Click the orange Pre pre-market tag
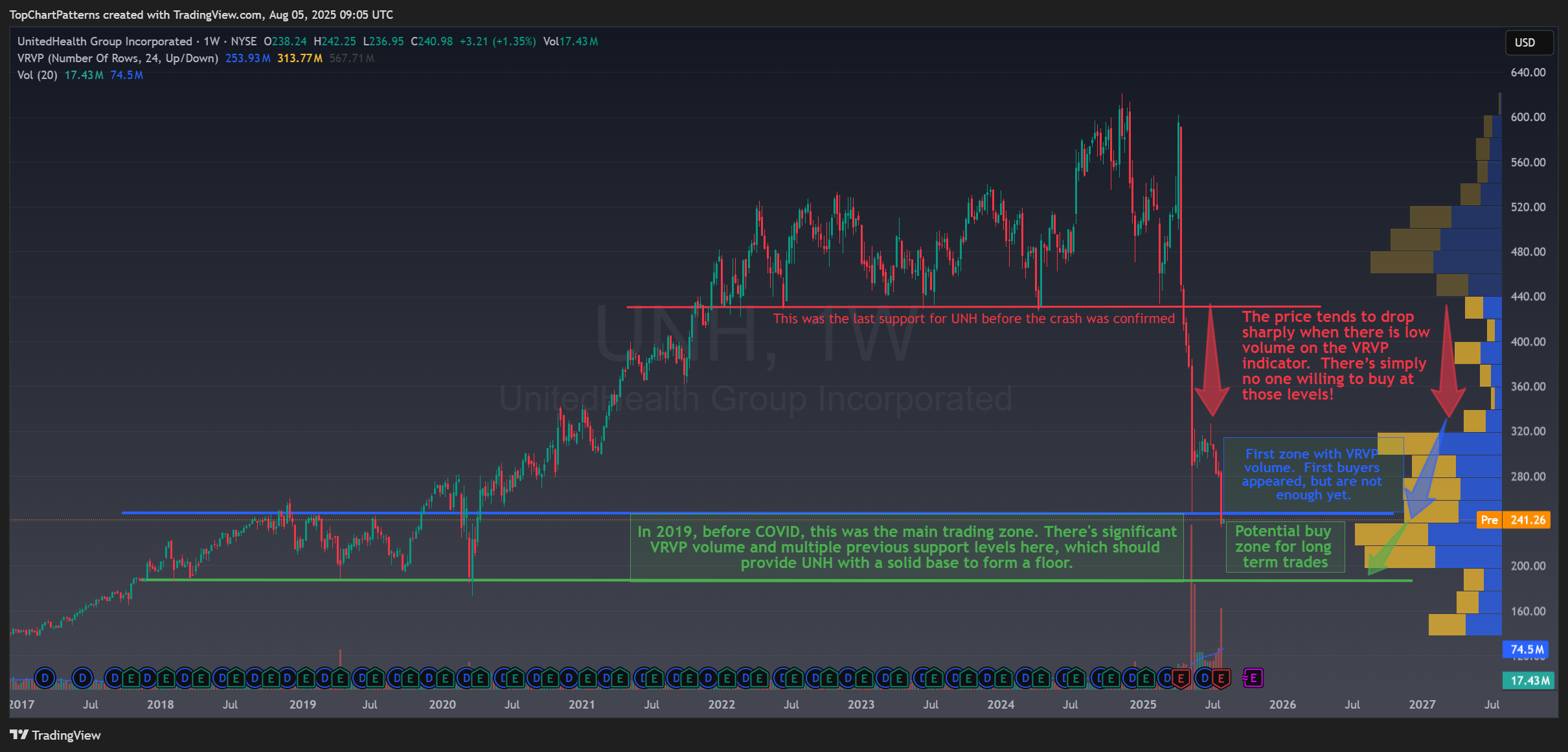 [1489, 520]
